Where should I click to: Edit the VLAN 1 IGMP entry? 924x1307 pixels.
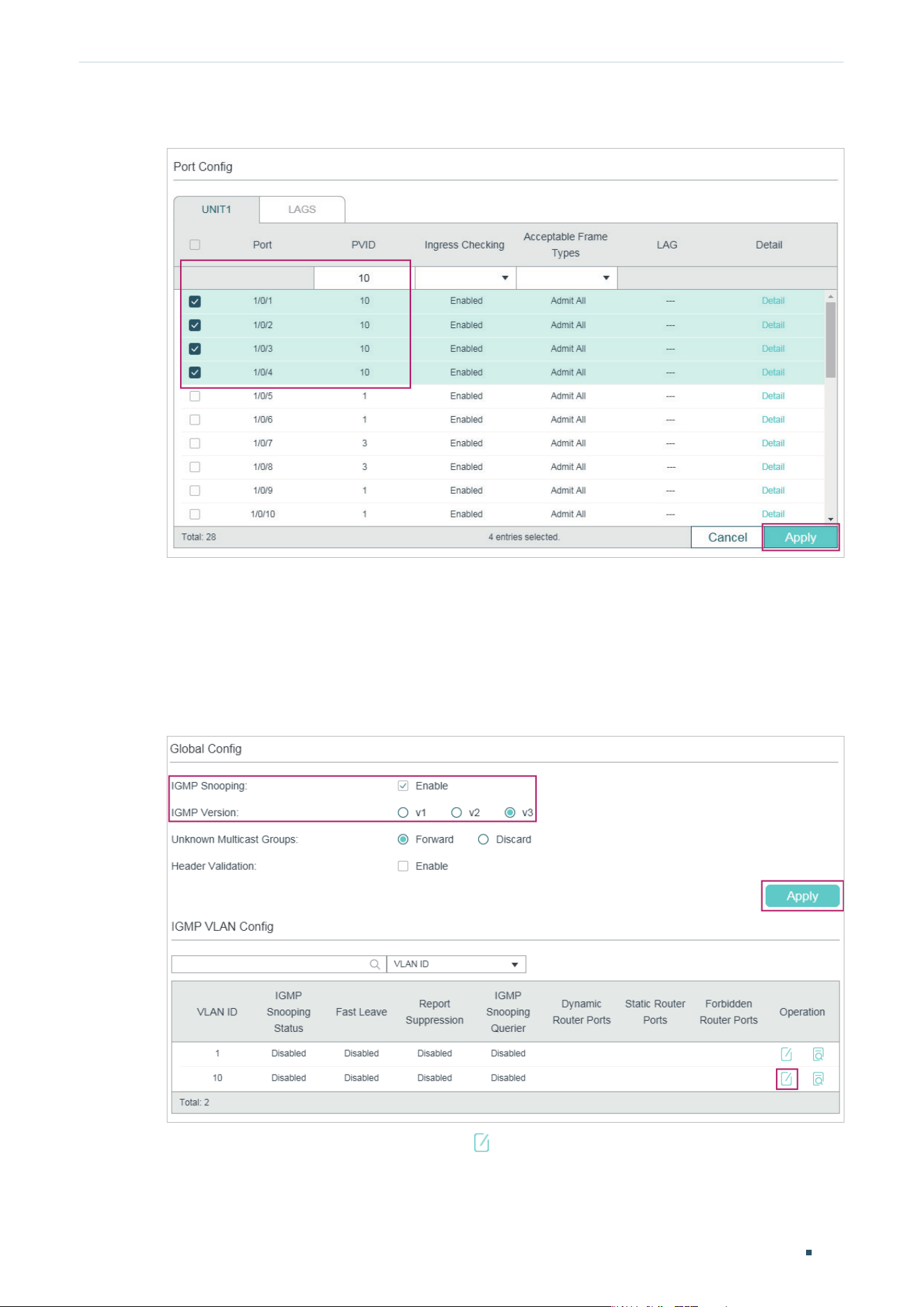787,1054
